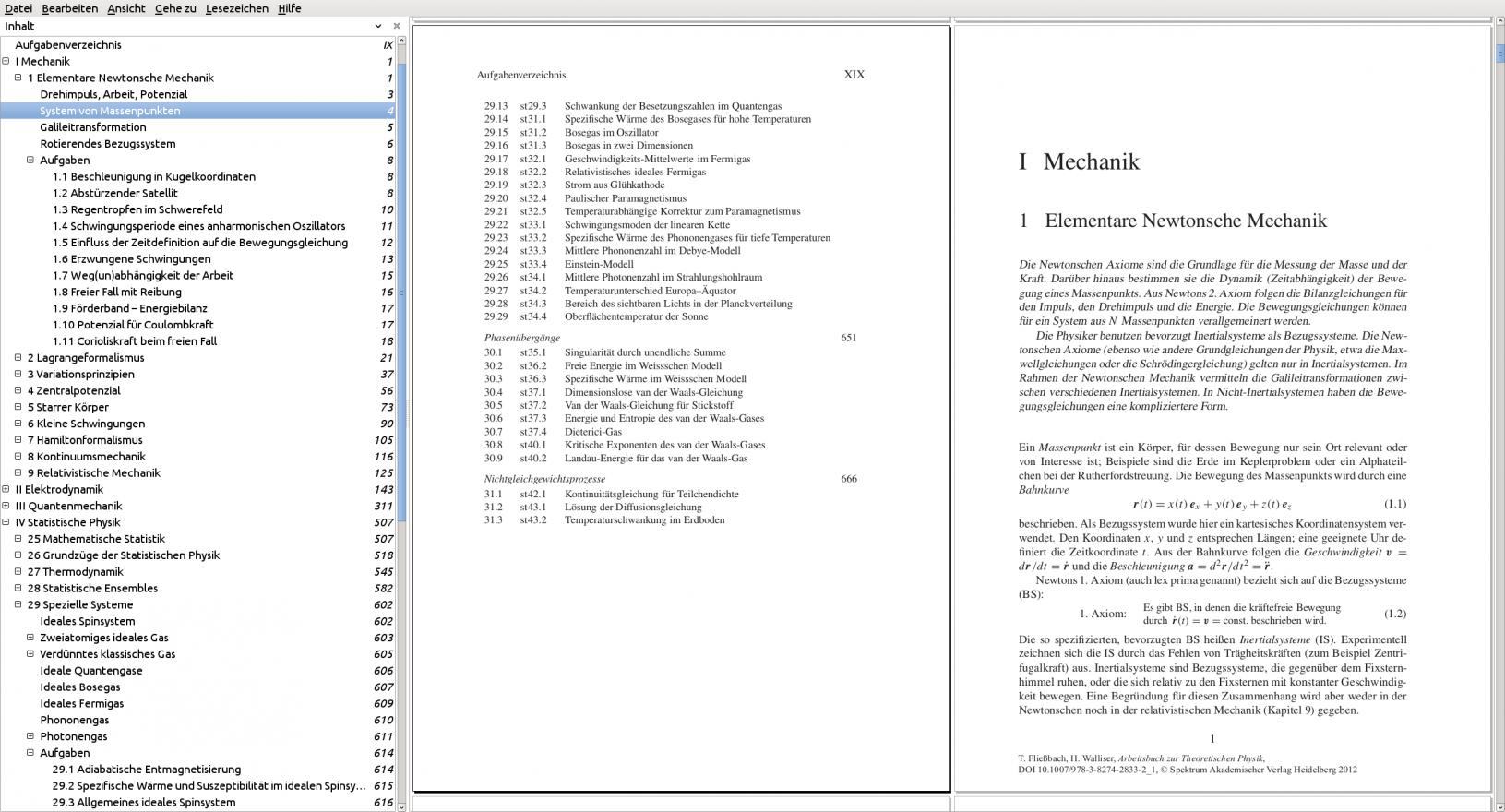
Task: Expand 7 Hamiltonformalismus chapter
Action: 18,440
